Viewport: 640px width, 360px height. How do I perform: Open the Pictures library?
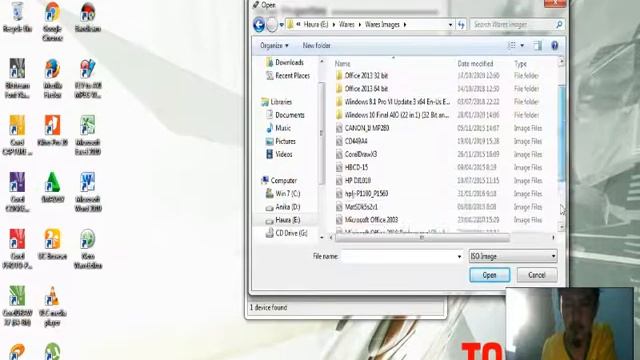click(x=280, y=141)
